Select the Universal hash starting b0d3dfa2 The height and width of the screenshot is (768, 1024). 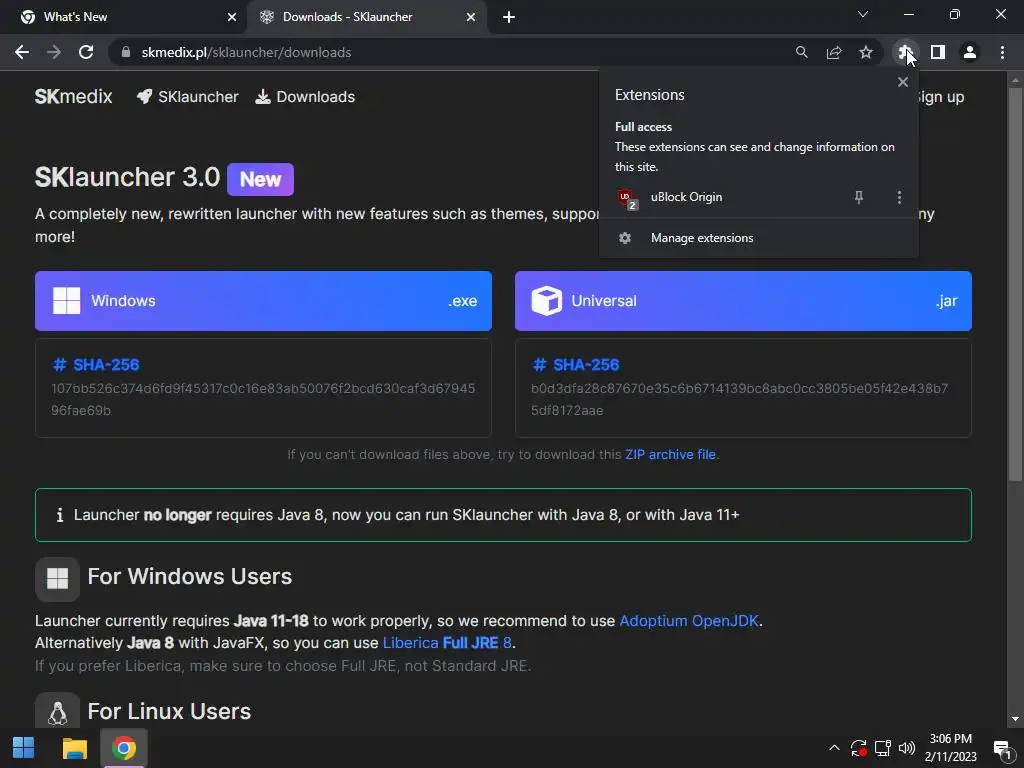pyautogui.click(x=740, y=399)
